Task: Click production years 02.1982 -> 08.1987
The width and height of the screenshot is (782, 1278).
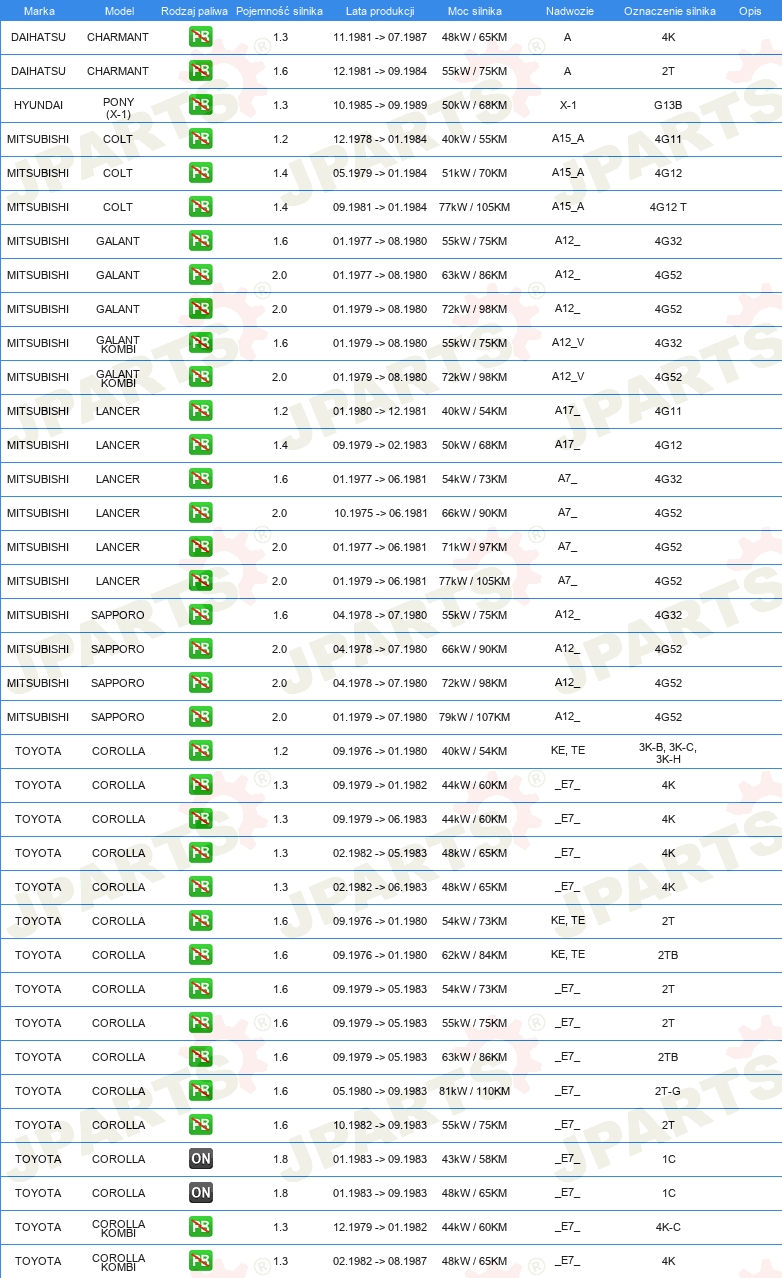Action: click(x=380, y=1261)
